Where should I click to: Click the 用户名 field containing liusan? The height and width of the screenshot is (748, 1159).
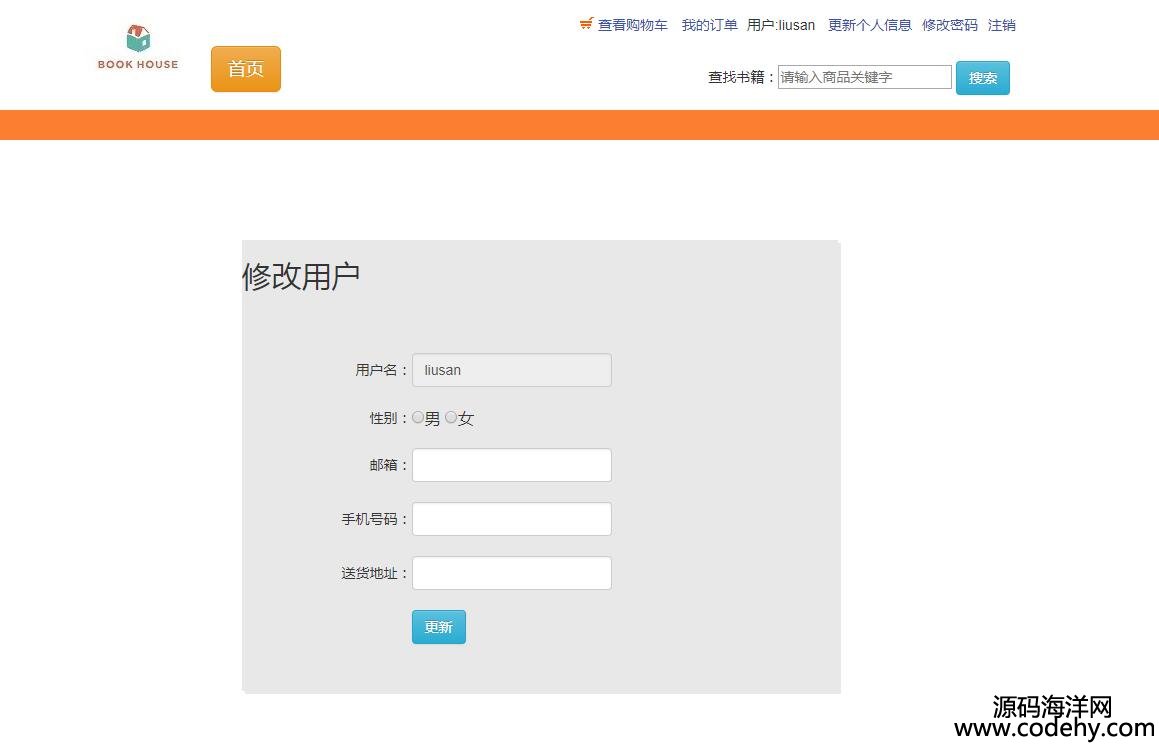(x=511, y=370)
